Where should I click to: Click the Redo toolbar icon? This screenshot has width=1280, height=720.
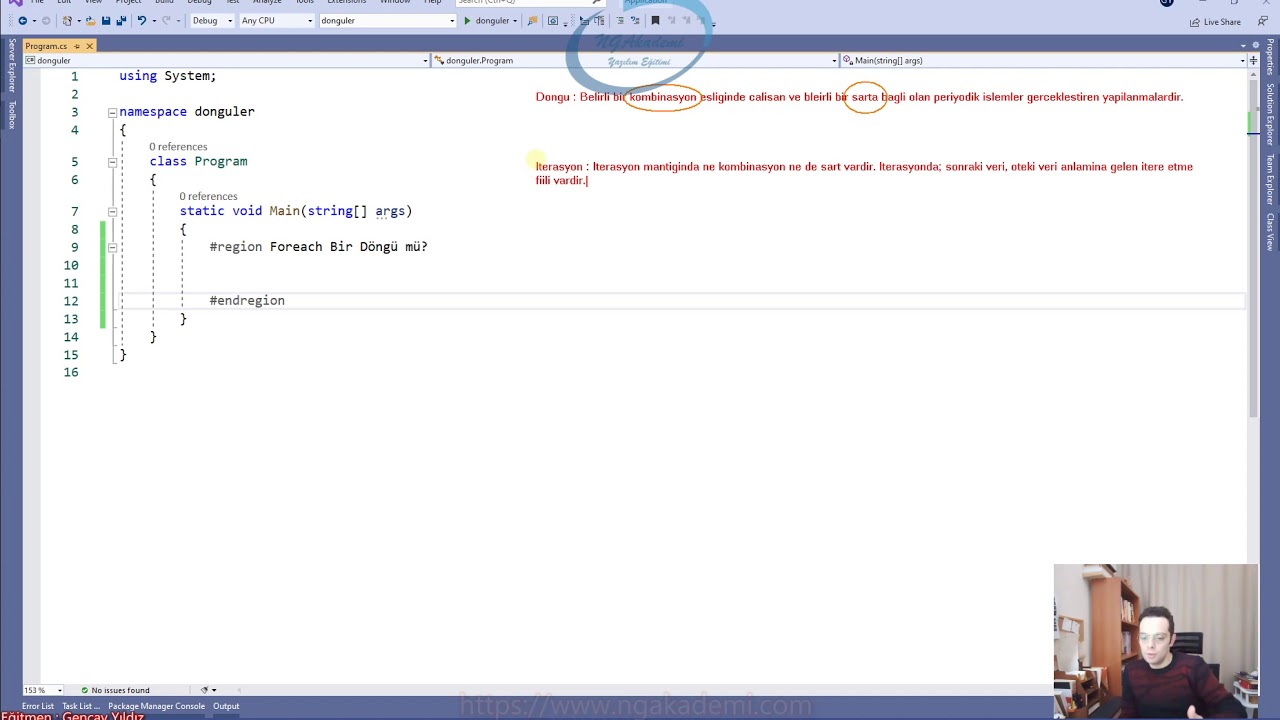[x=166, y=21]
